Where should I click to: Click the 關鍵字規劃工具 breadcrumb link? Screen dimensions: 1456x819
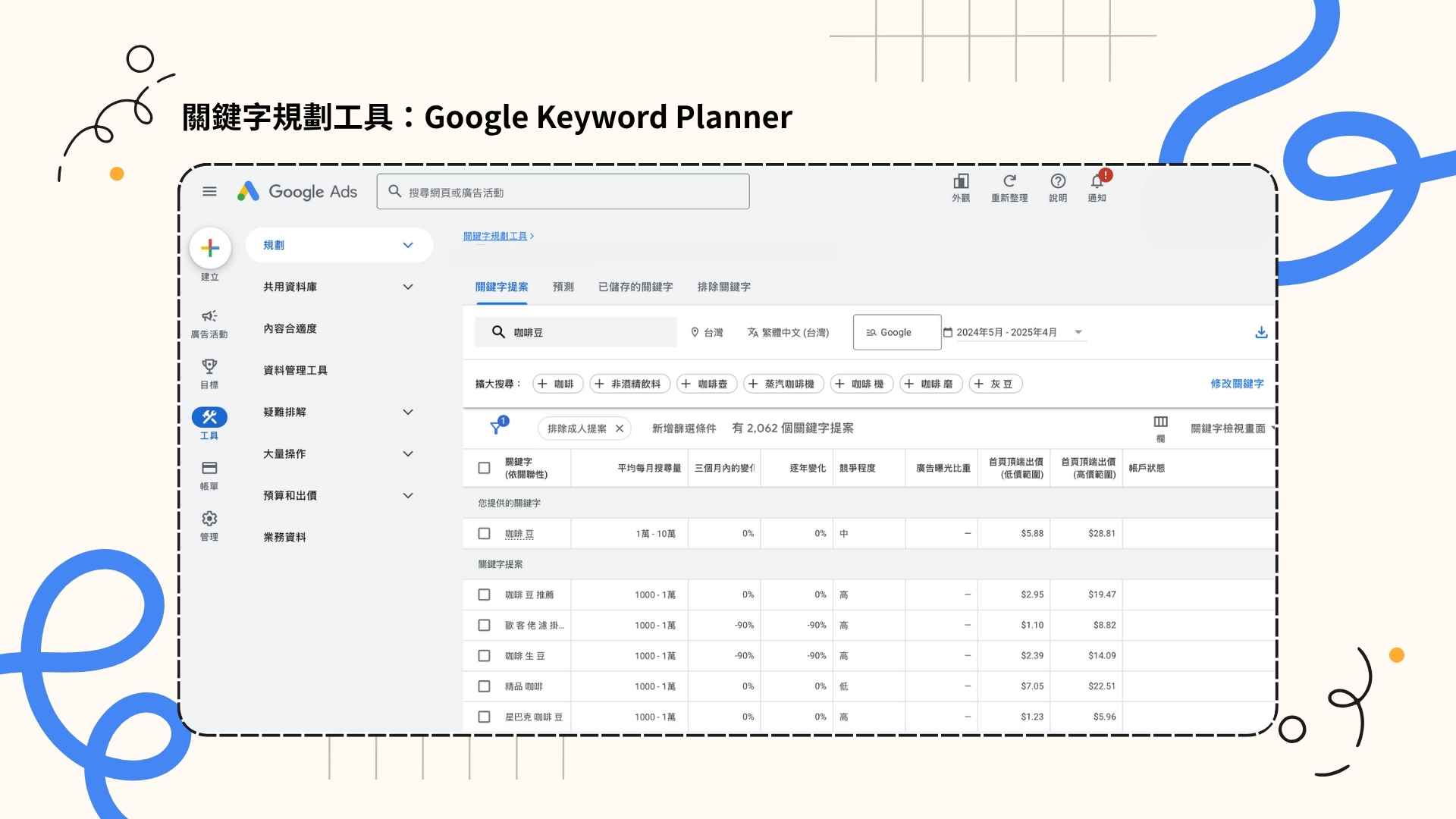pos(495,236)
